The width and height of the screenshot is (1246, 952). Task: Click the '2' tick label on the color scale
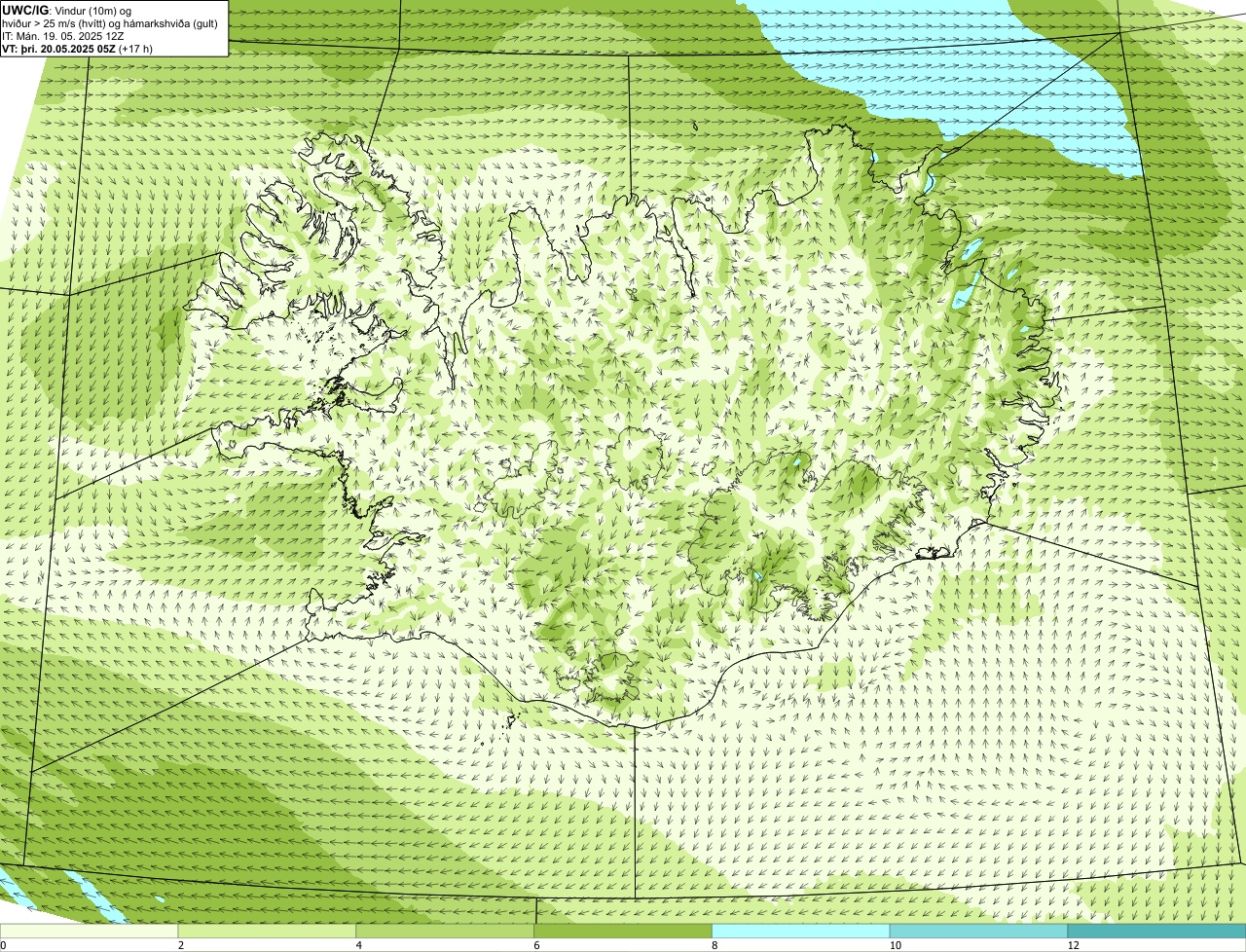point(181,945)
